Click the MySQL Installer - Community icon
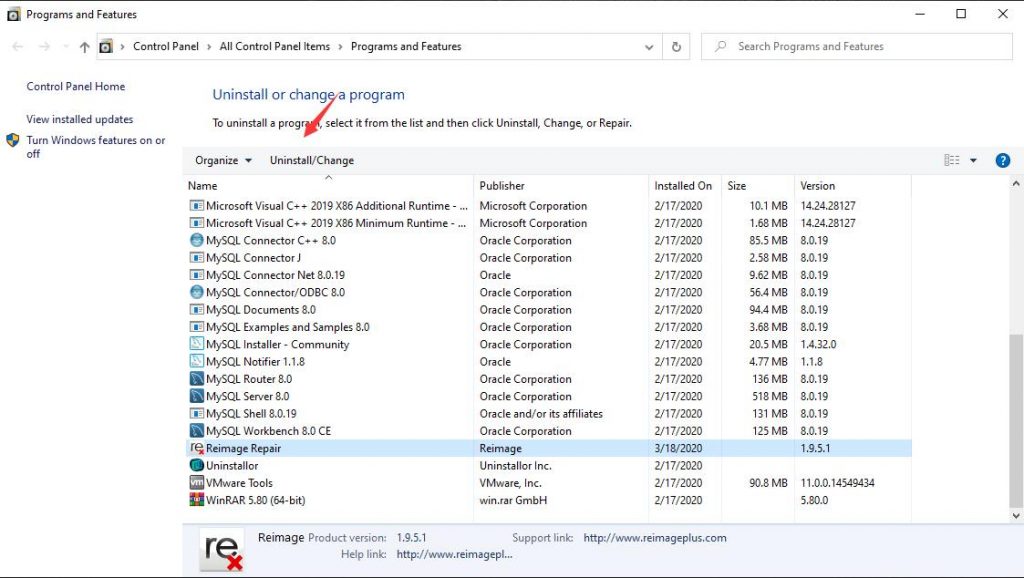Screen dimensions: 1024x578 (x=197, y=344)
